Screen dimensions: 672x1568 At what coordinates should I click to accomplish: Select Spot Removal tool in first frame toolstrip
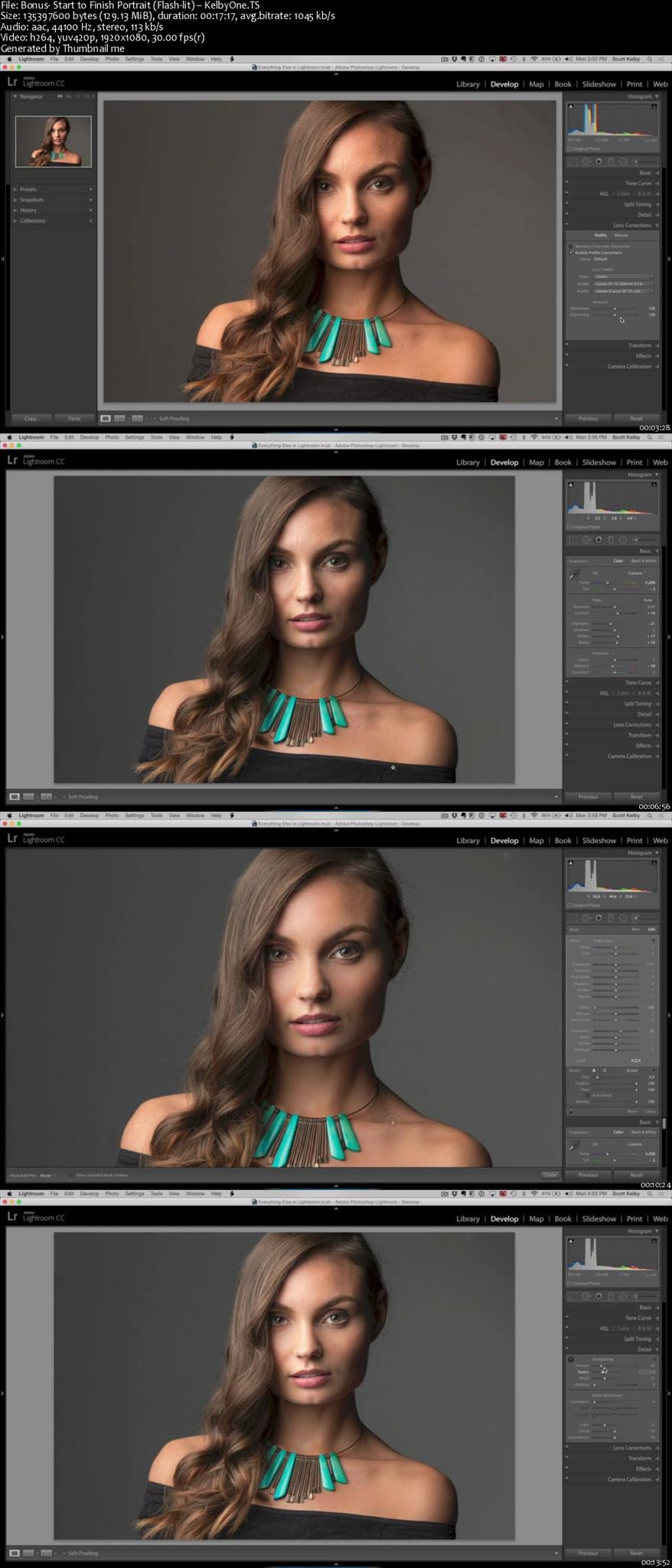(586, 162)
